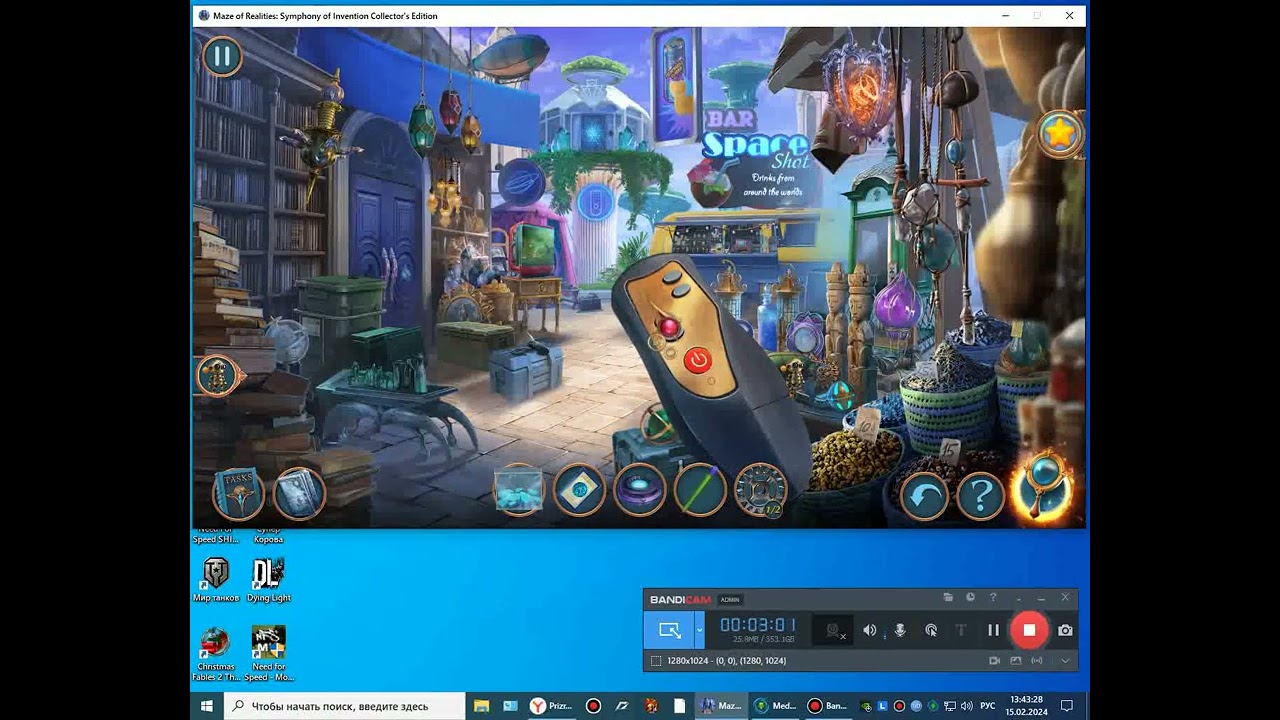Click the Windows taskbar search box
Image resolution: width=1280 pixels, height=720 pixels.
pos(345,706)
